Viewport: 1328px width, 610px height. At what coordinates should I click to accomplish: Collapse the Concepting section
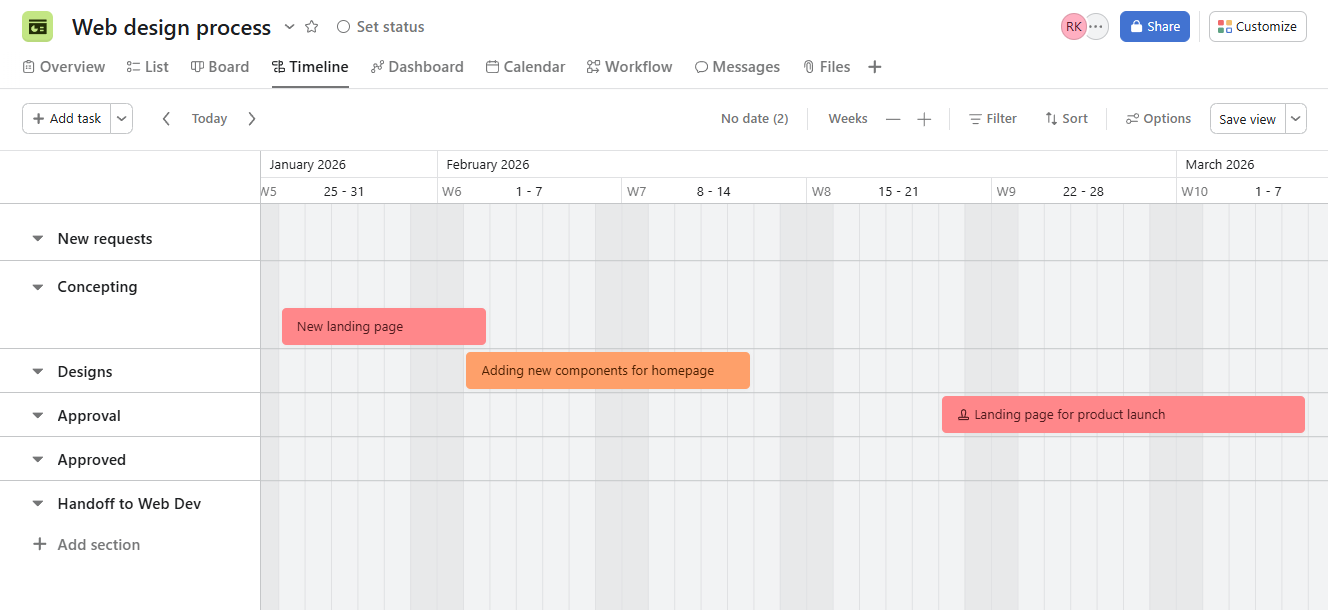(x=37, y=287)
